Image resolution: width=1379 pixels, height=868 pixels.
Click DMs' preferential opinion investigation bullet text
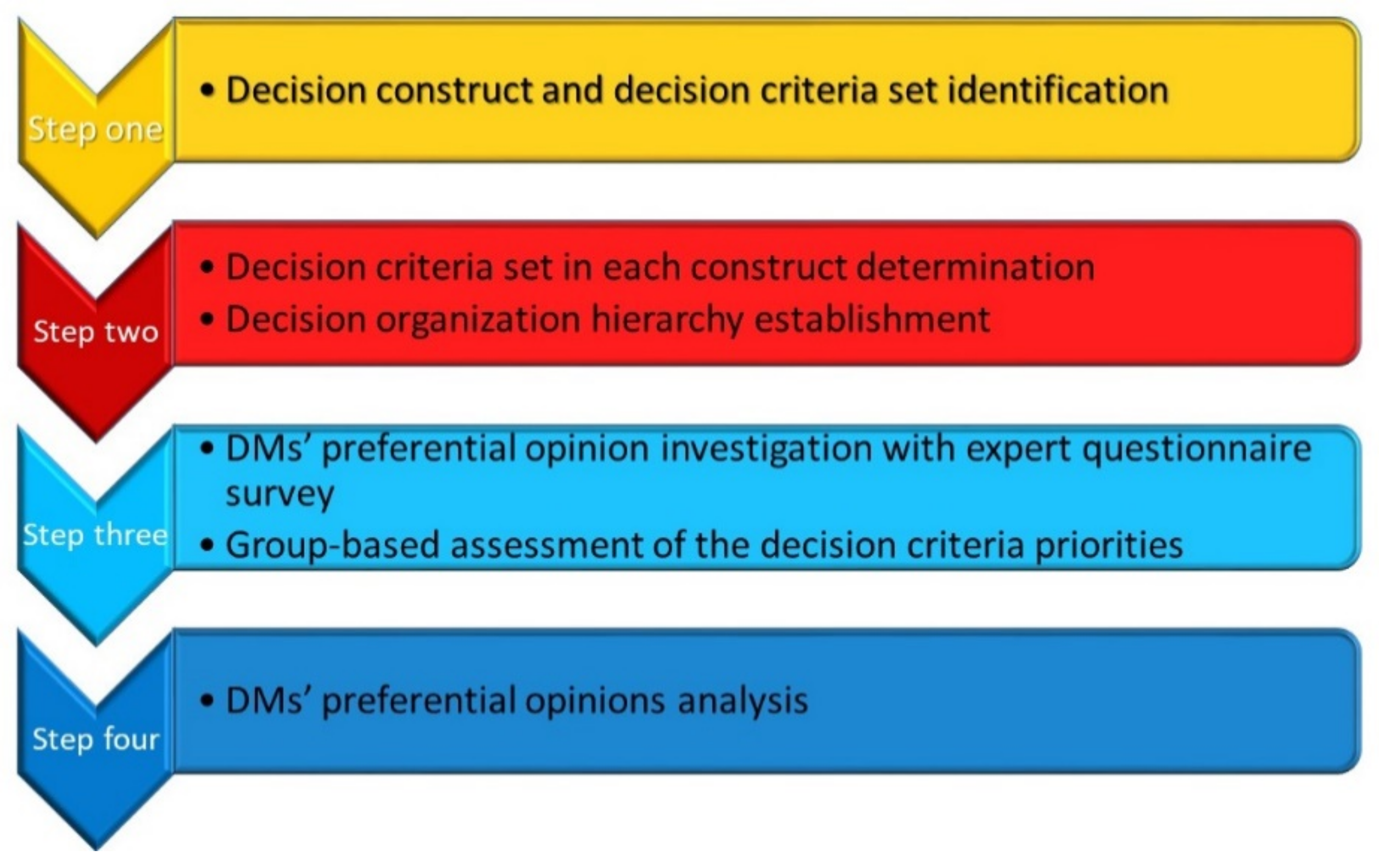point(768,448)
